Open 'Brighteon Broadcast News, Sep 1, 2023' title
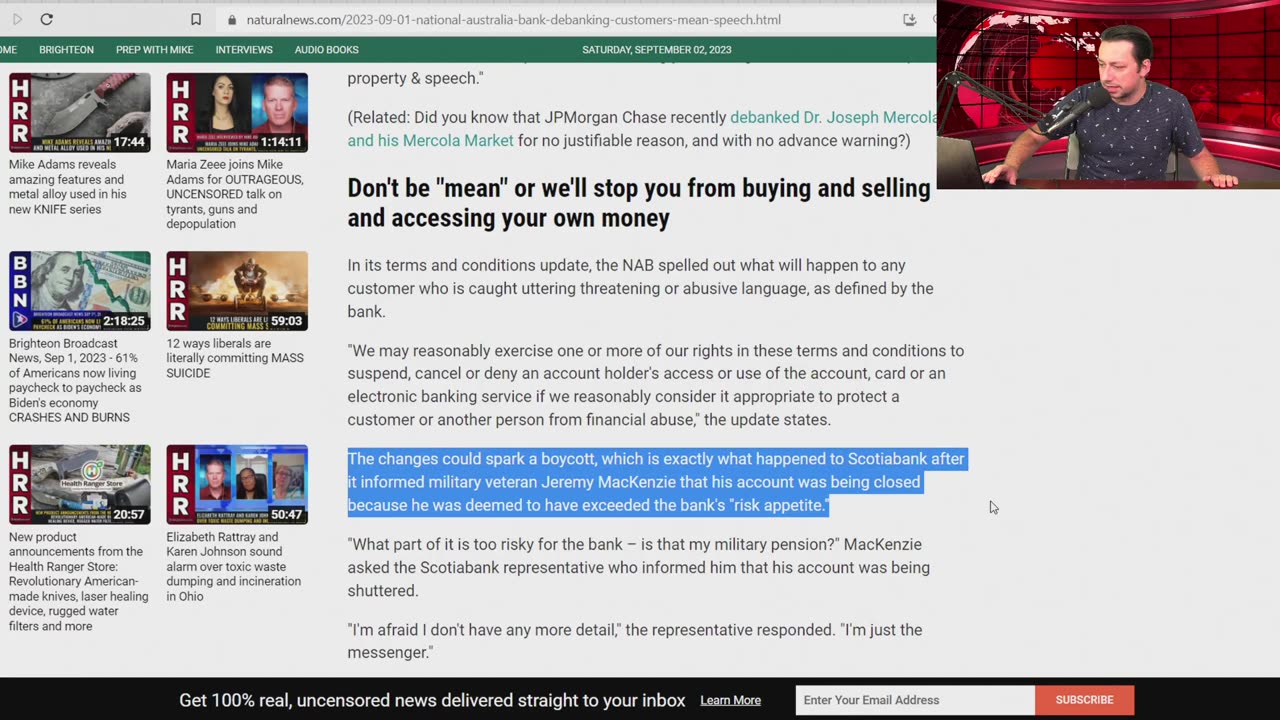This screenshot has width=1280, height=720. [x=76, y=380]
